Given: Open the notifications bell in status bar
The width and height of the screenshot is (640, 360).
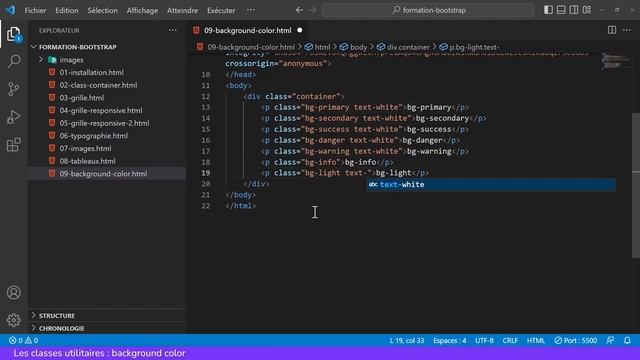Looking at the screenshot, I should coord(627,340).
